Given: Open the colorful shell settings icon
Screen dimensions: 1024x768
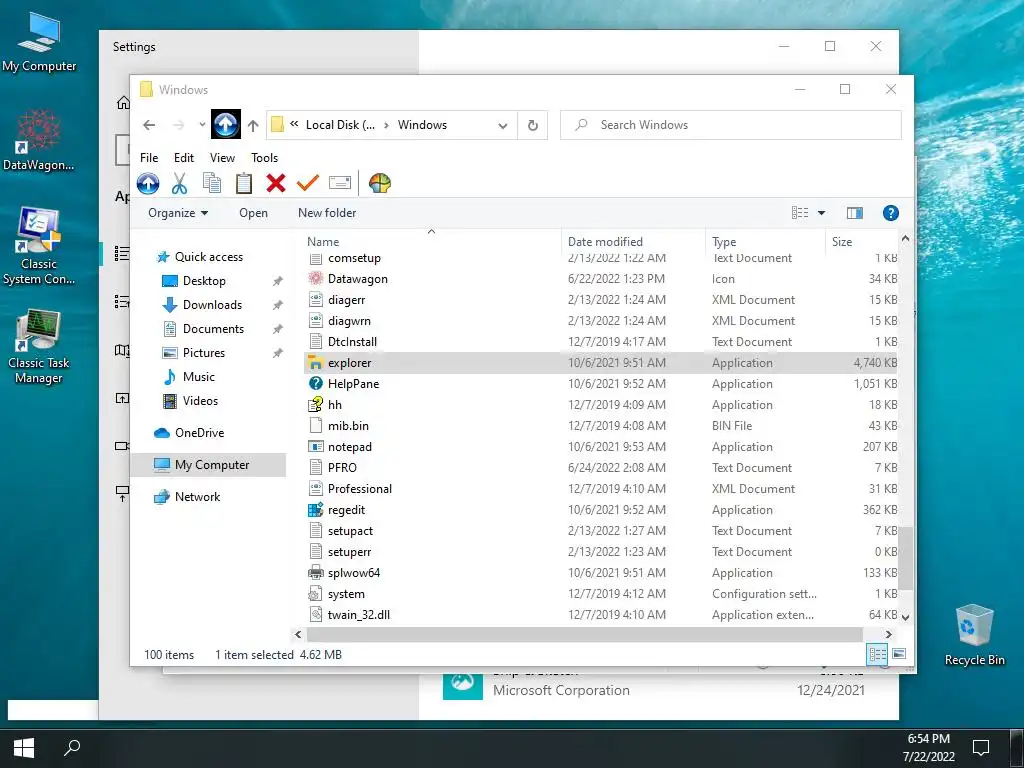Looking at the screenshot, I should coord(379,184).
